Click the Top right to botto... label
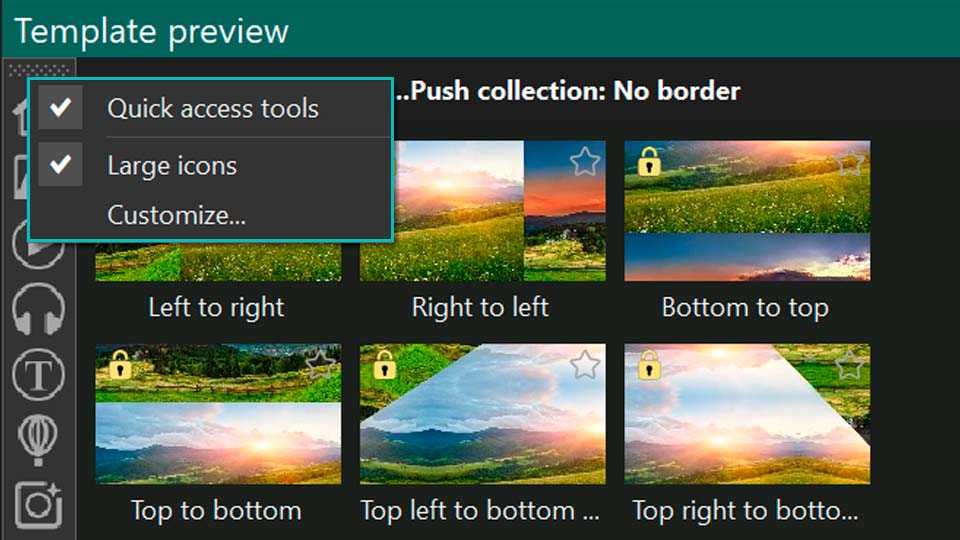This screenshot has width=960, height=540. click(x=745, y=511)
